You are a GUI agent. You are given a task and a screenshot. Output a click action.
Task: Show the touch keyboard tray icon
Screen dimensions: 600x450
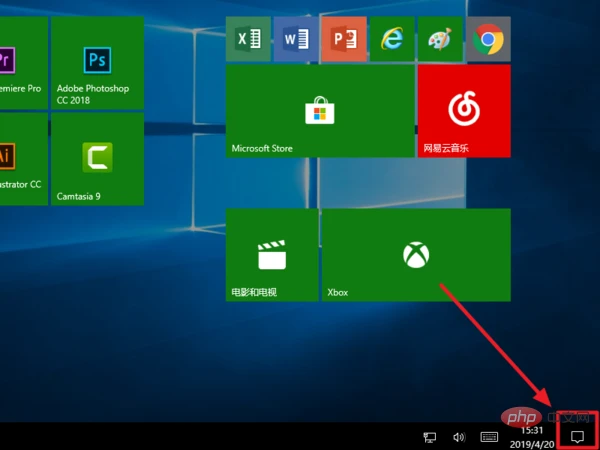tap(489, 437)
